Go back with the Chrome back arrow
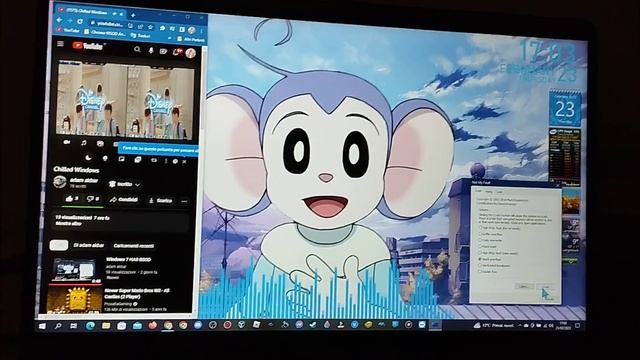 click(x=60, y=20)
